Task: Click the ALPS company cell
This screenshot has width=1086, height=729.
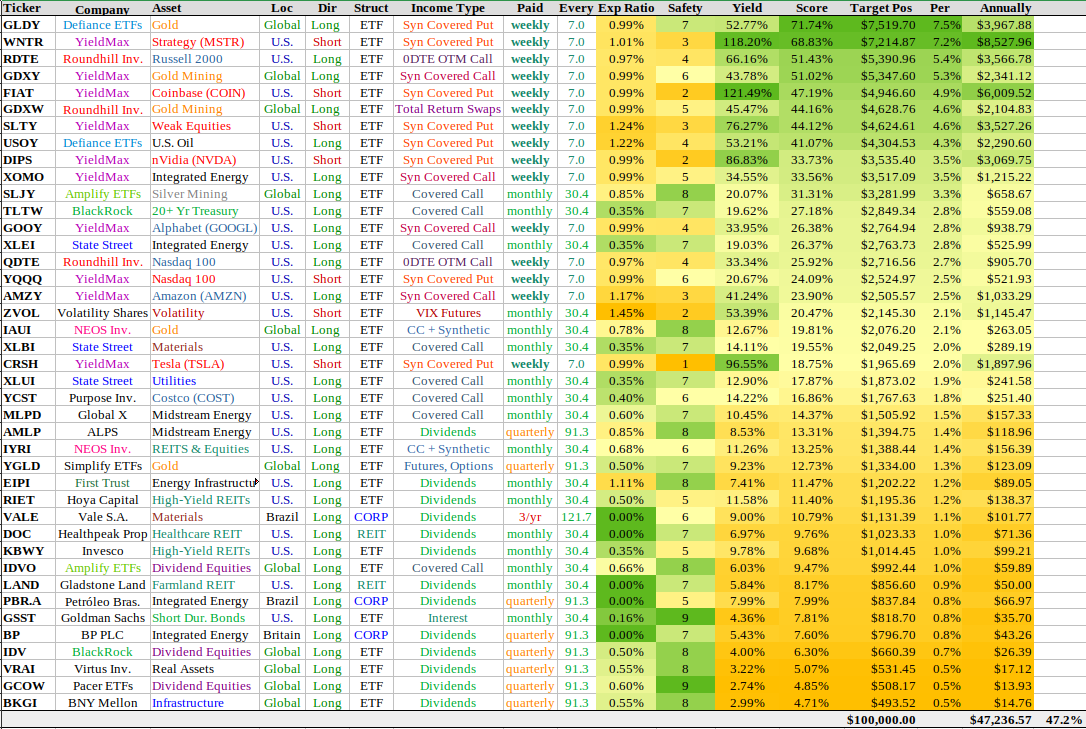Action: point(103,432)
